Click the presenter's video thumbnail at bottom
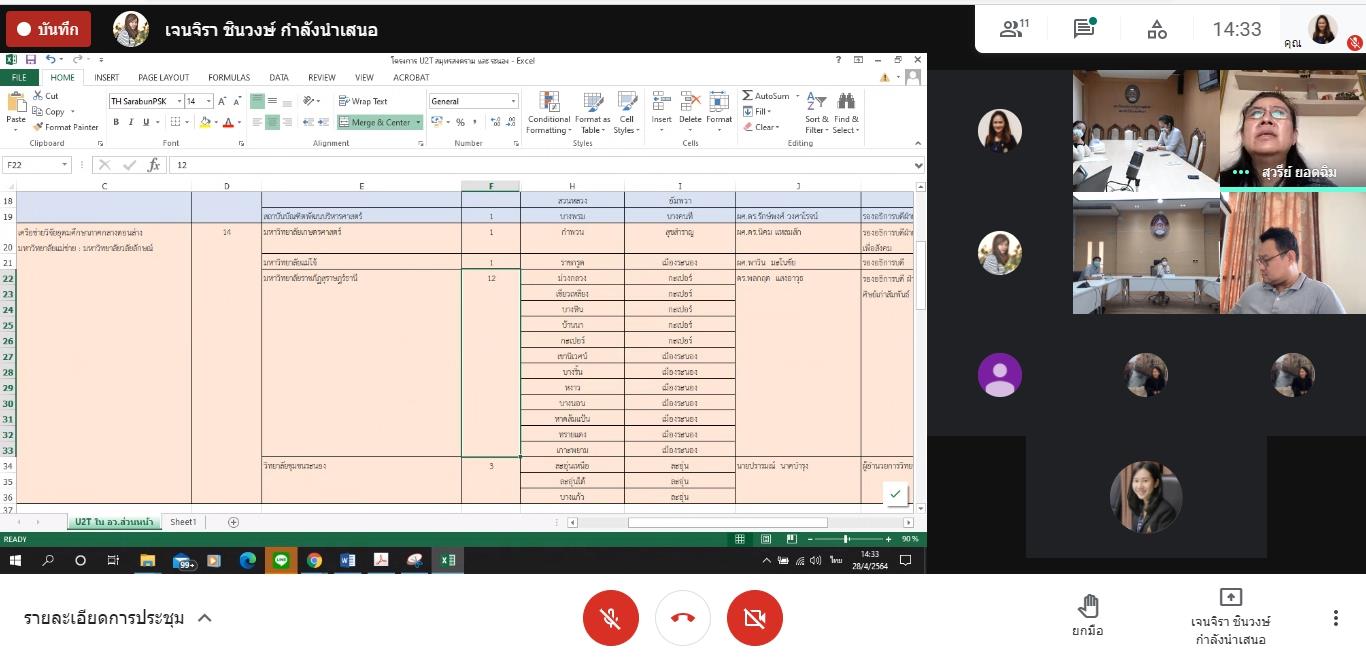Viewport: 1366px width, 661px height. coord(1145,498)
